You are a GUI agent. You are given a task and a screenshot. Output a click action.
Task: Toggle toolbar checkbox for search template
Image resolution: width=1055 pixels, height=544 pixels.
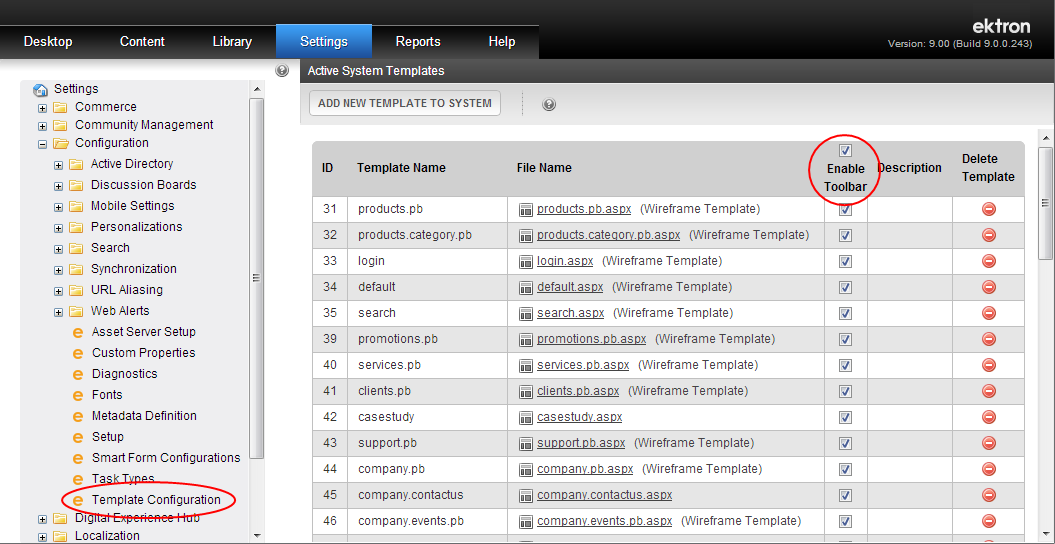point(846,313)
